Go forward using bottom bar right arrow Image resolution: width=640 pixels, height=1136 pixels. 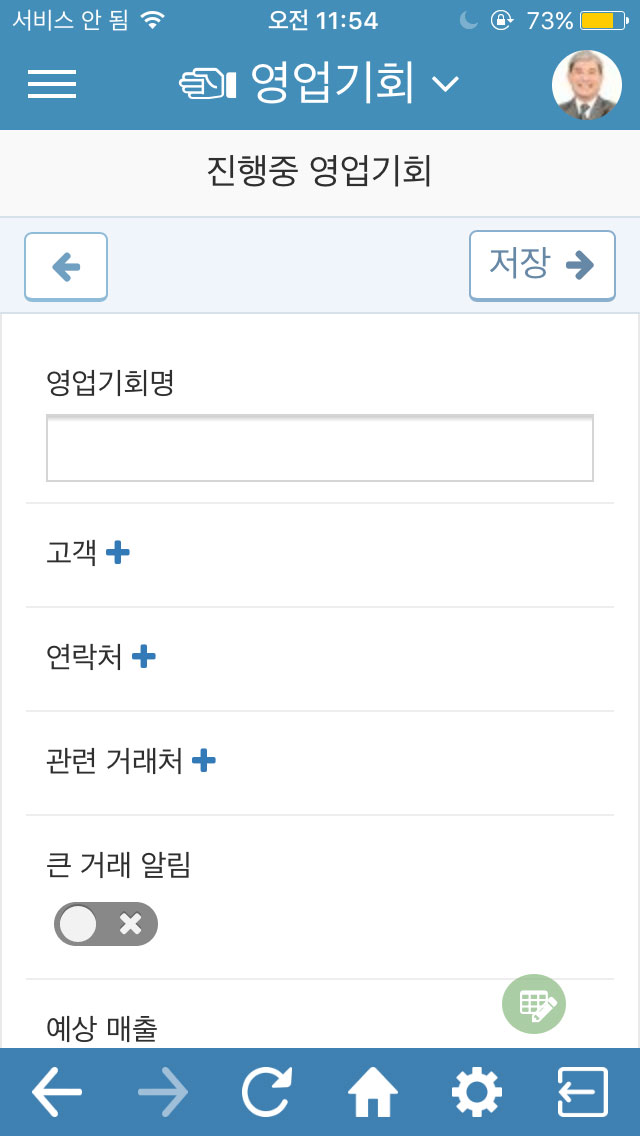coord(163,1092)
